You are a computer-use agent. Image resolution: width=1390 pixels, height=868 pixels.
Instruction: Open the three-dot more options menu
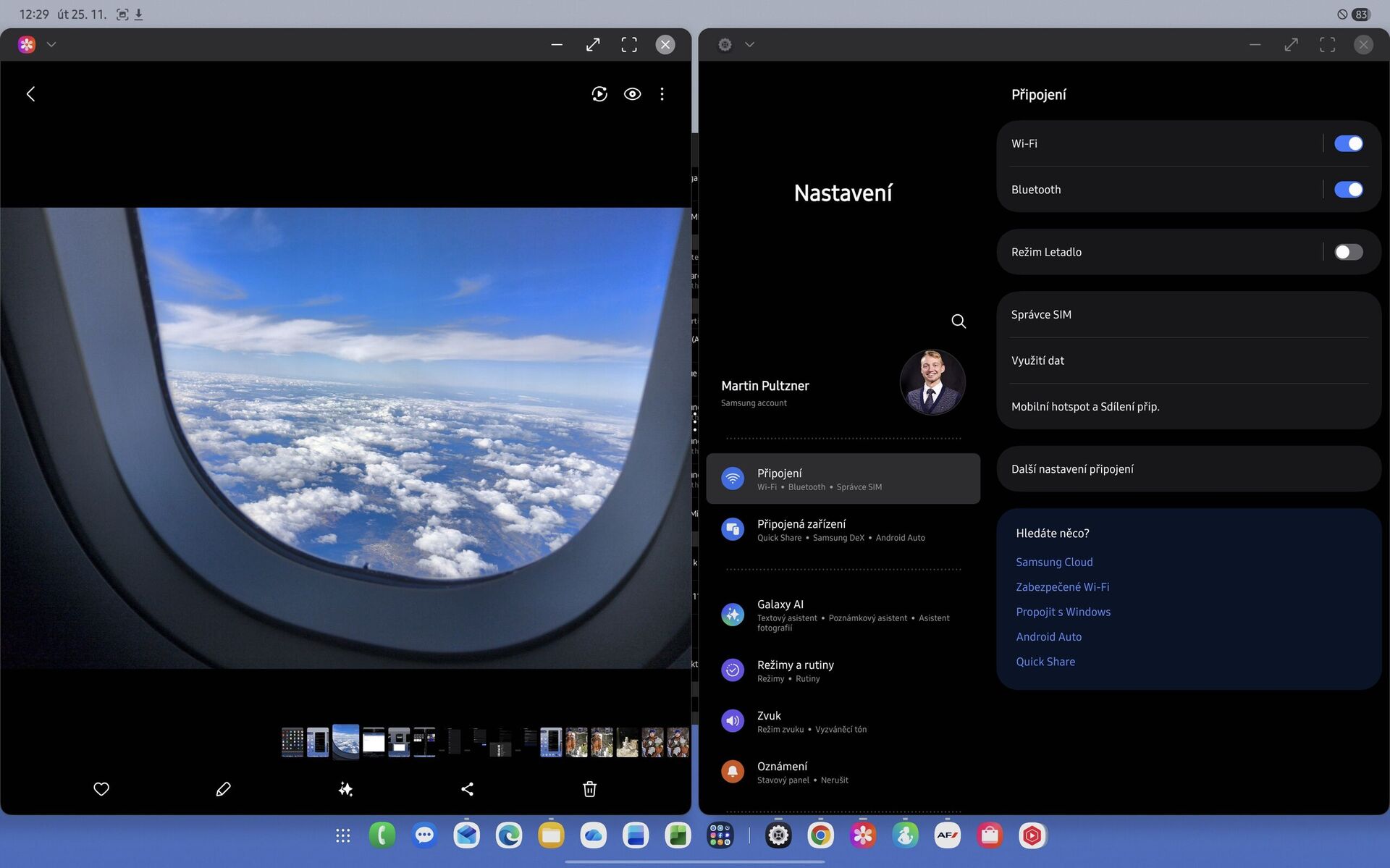click(662, 94)
